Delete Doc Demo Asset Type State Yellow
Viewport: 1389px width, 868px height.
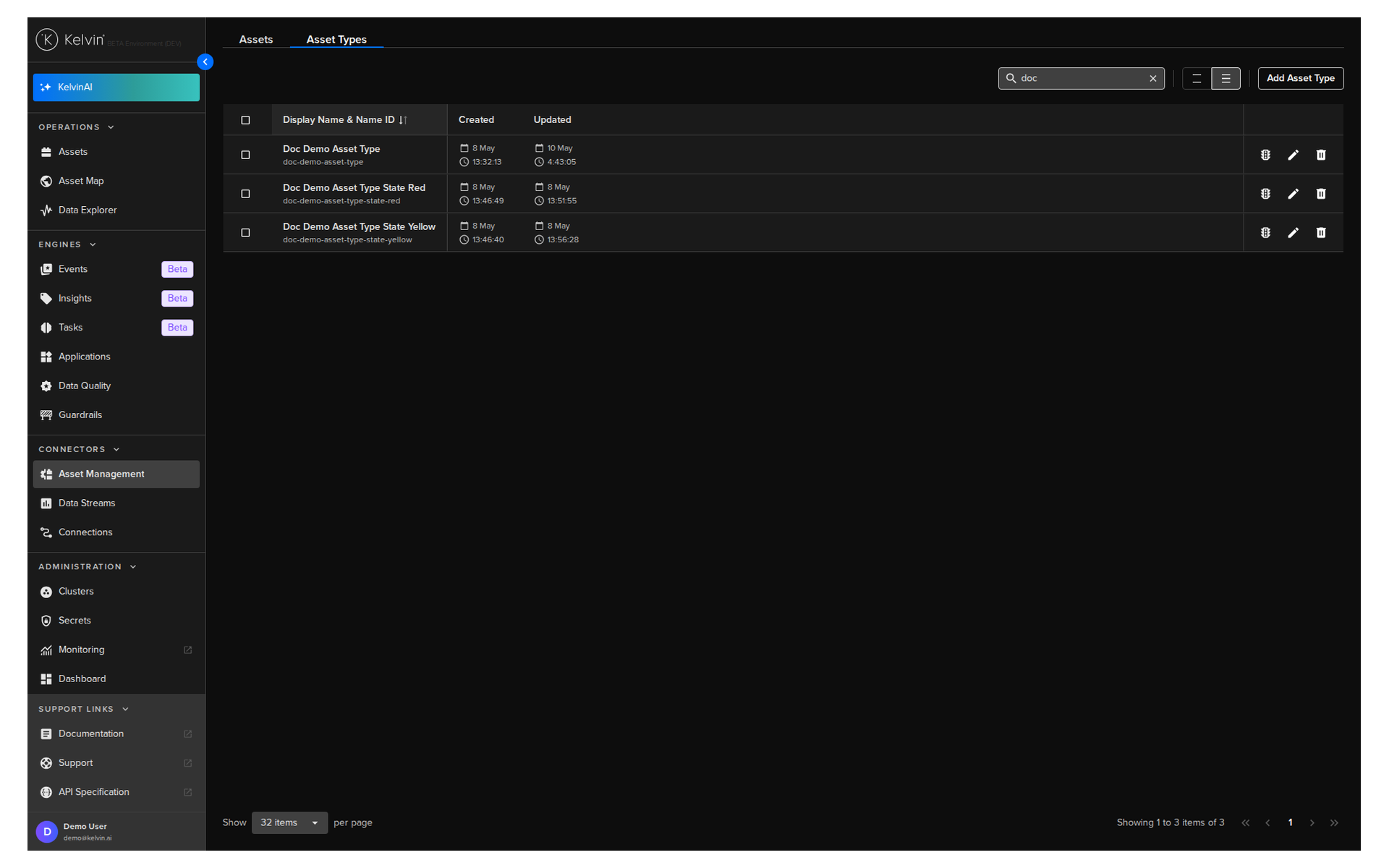coord(1321,233)
